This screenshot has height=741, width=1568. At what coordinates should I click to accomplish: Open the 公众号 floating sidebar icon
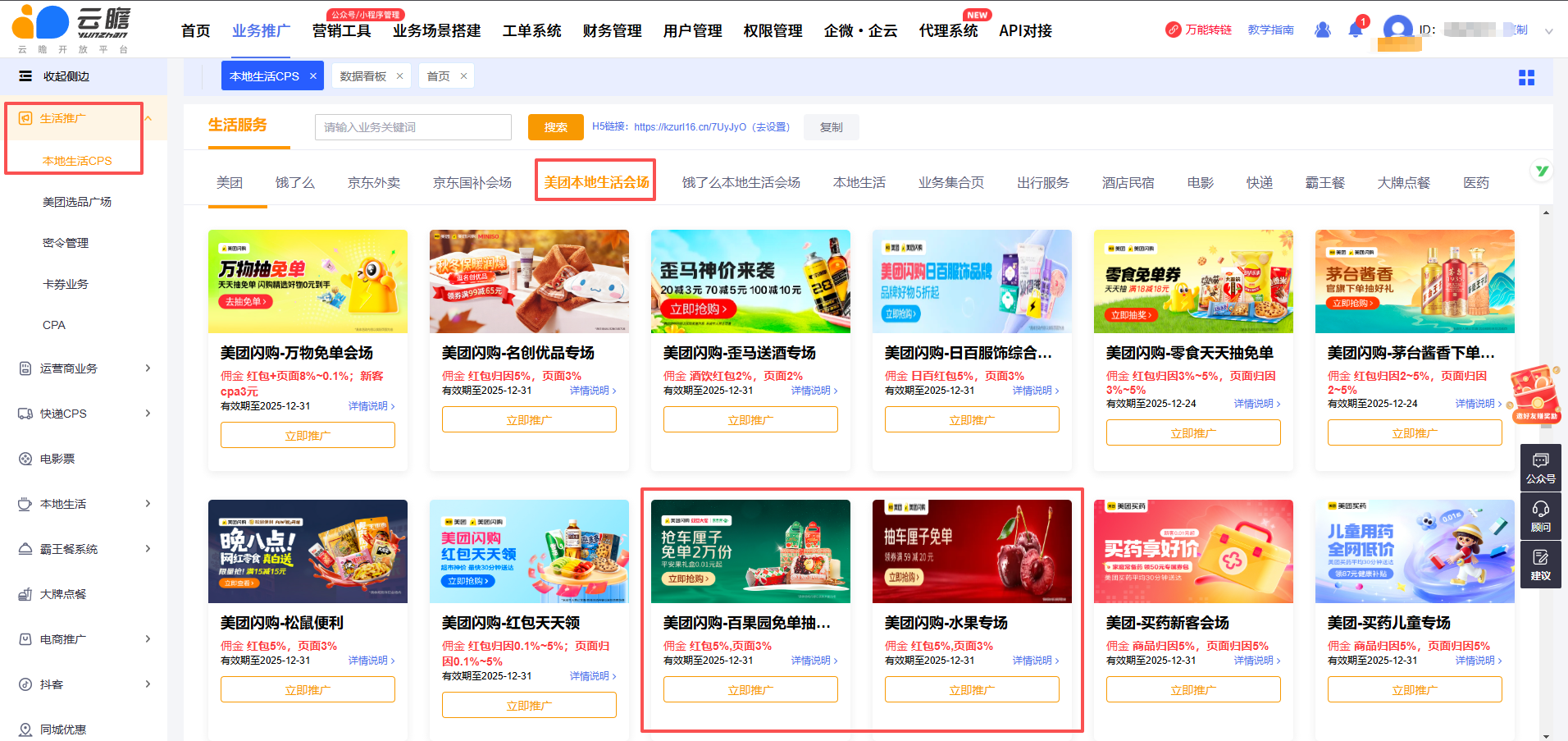click(x=1540, y=467)
